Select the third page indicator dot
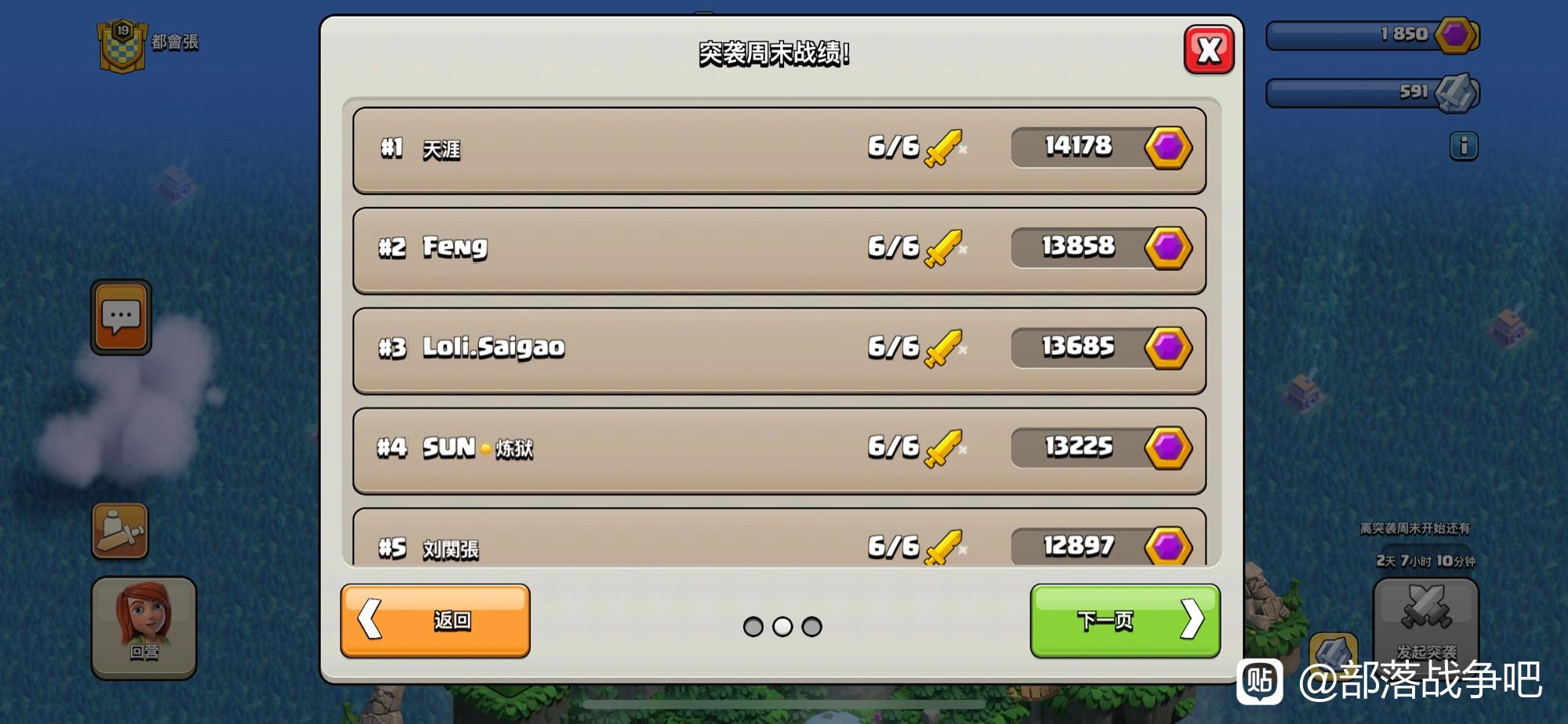 pos(812,627)
